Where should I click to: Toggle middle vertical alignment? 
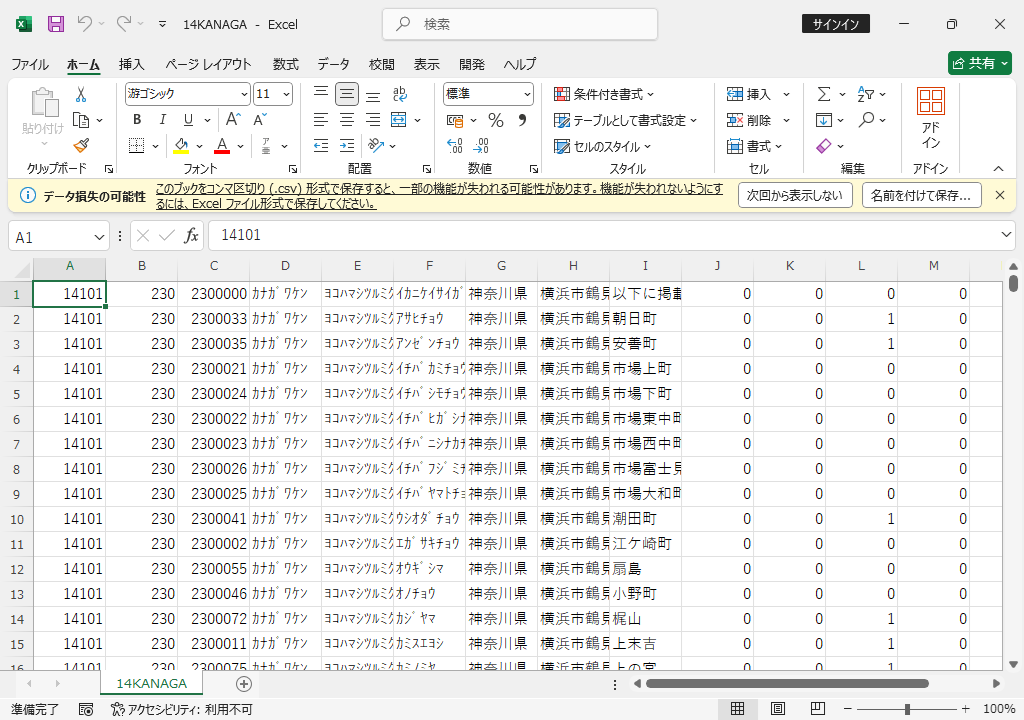click(x=347, y=94)
